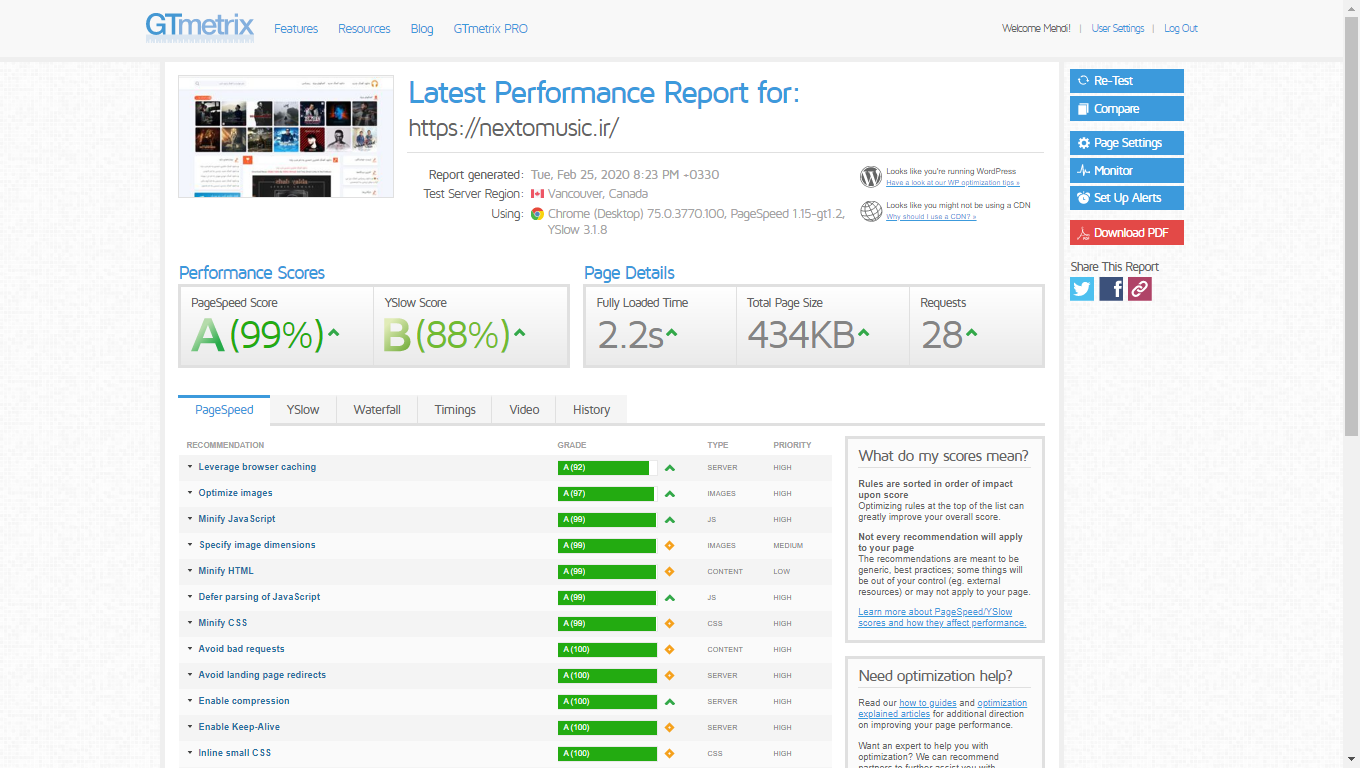The height and width of the screenshot is (768, 1360).
Task: Click green up arrow beside Minify JavaScript grade
Action: pos(670,519)
